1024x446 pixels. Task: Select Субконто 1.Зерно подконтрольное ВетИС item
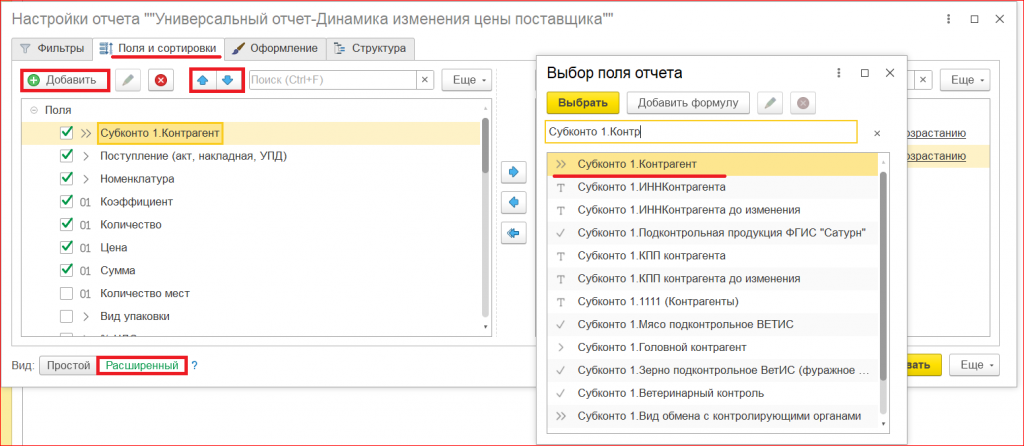(x=712, y=370)
